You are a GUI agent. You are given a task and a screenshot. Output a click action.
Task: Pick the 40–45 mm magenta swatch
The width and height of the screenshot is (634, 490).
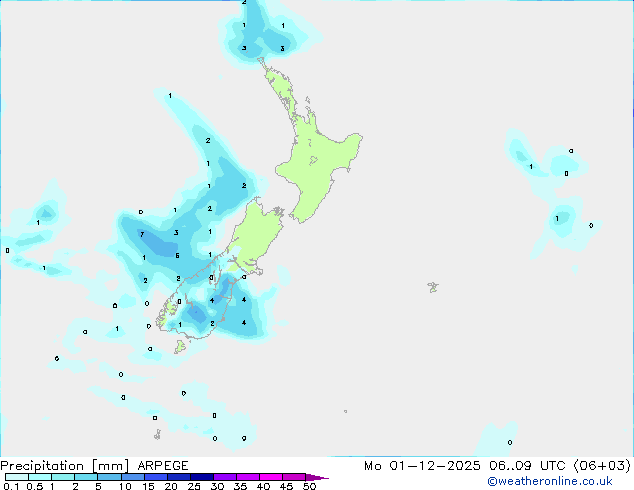click(x=271, y=477)
